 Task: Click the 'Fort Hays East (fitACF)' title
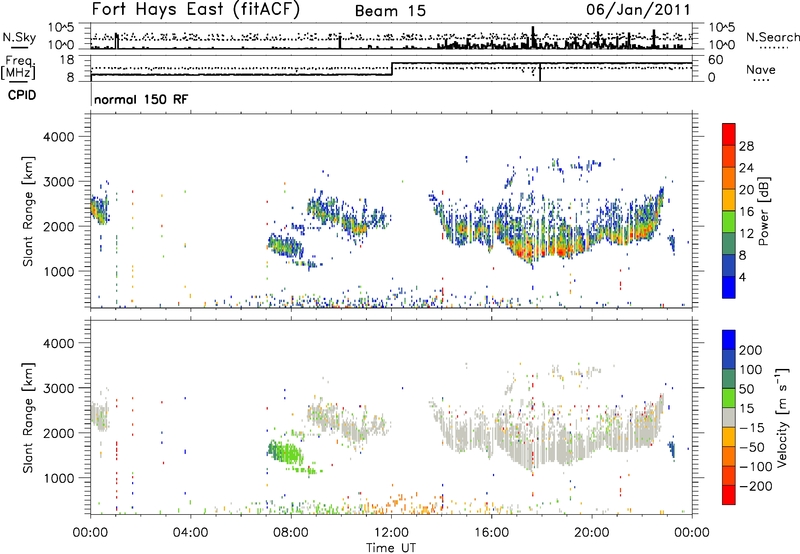point(196,9)
